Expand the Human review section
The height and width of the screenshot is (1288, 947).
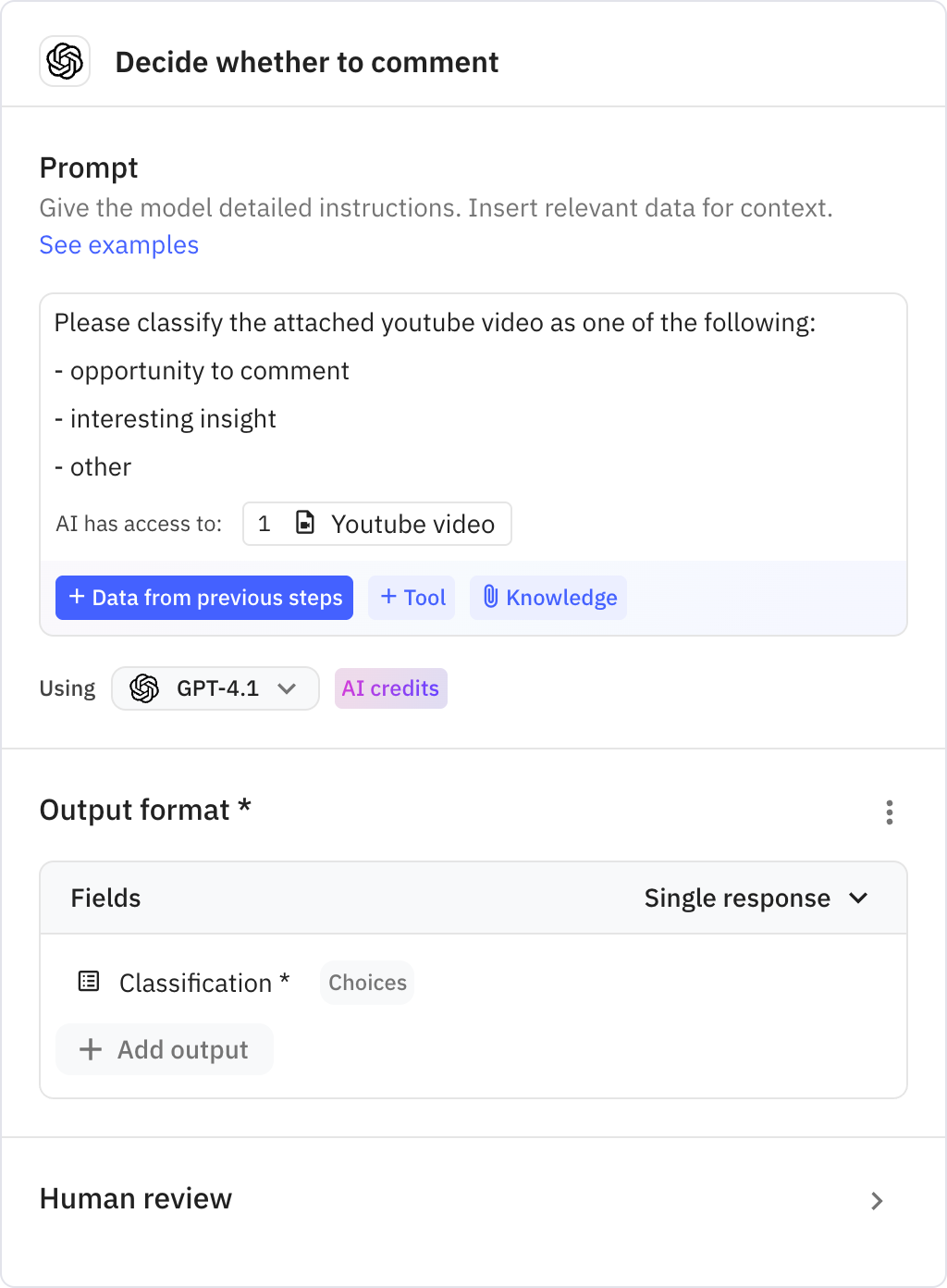click(876, 1200)
